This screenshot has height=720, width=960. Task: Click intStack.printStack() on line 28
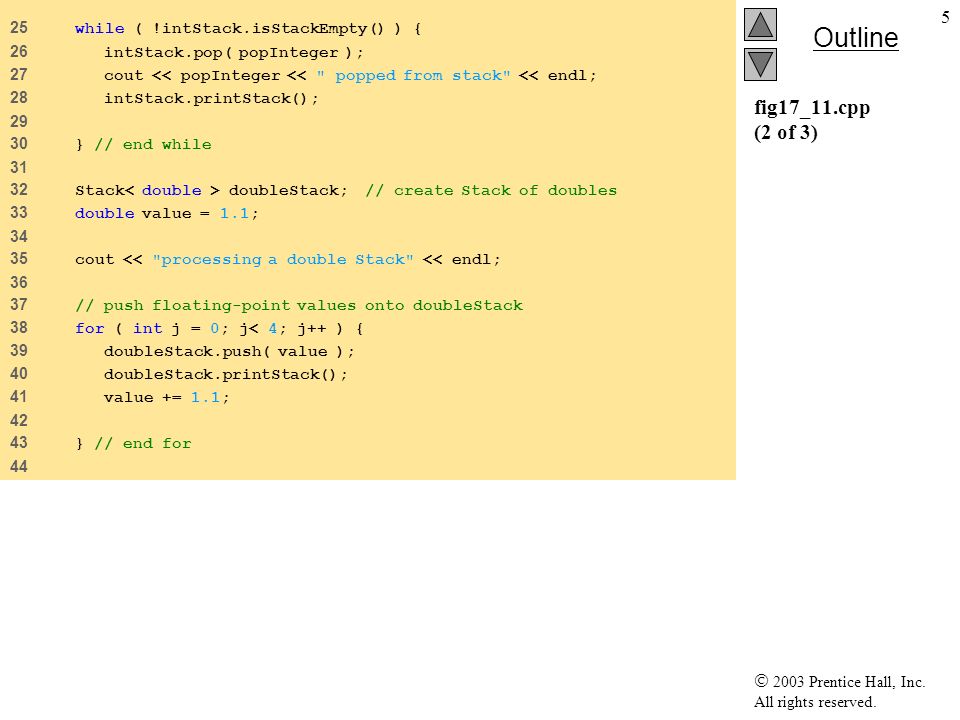tap(211, 99)
